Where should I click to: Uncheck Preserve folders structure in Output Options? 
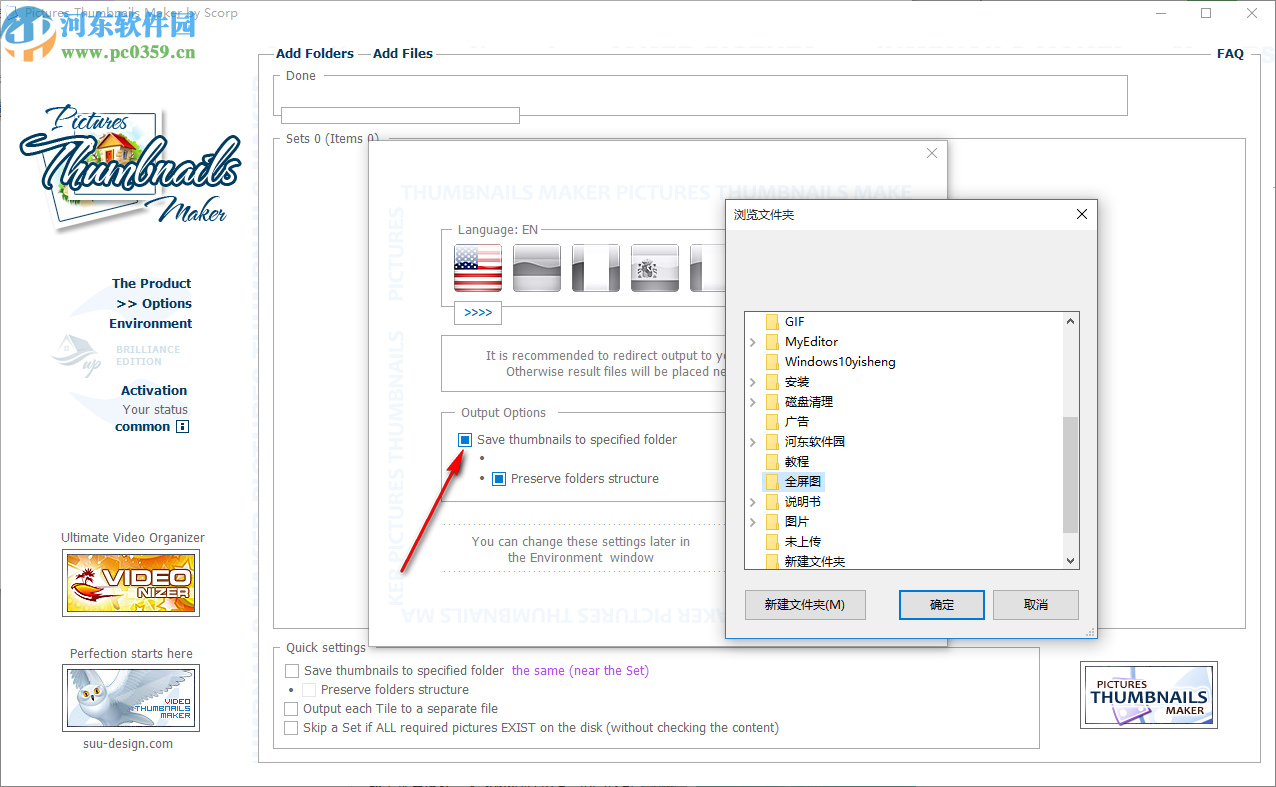[499, 479]
